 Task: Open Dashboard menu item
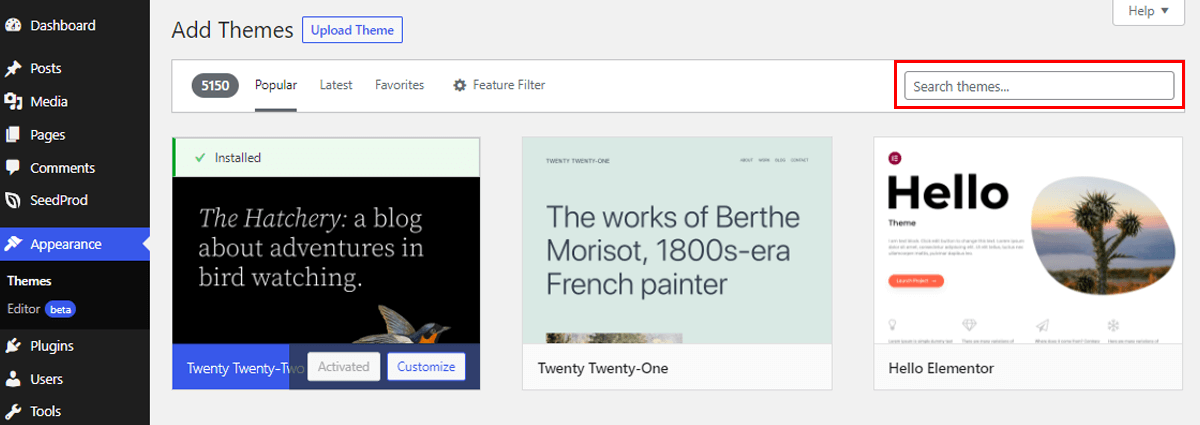[x=75, y=26]
